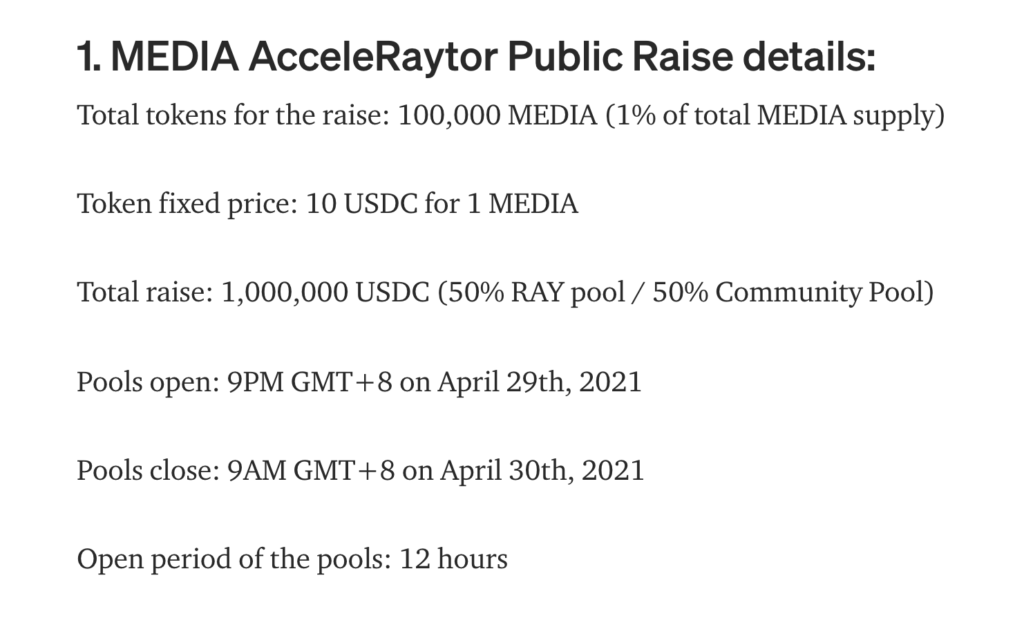This screenshot has height=625, width=1024.
Task: Click the 'April 30th, 2021' date
Action: coord(542,471)
